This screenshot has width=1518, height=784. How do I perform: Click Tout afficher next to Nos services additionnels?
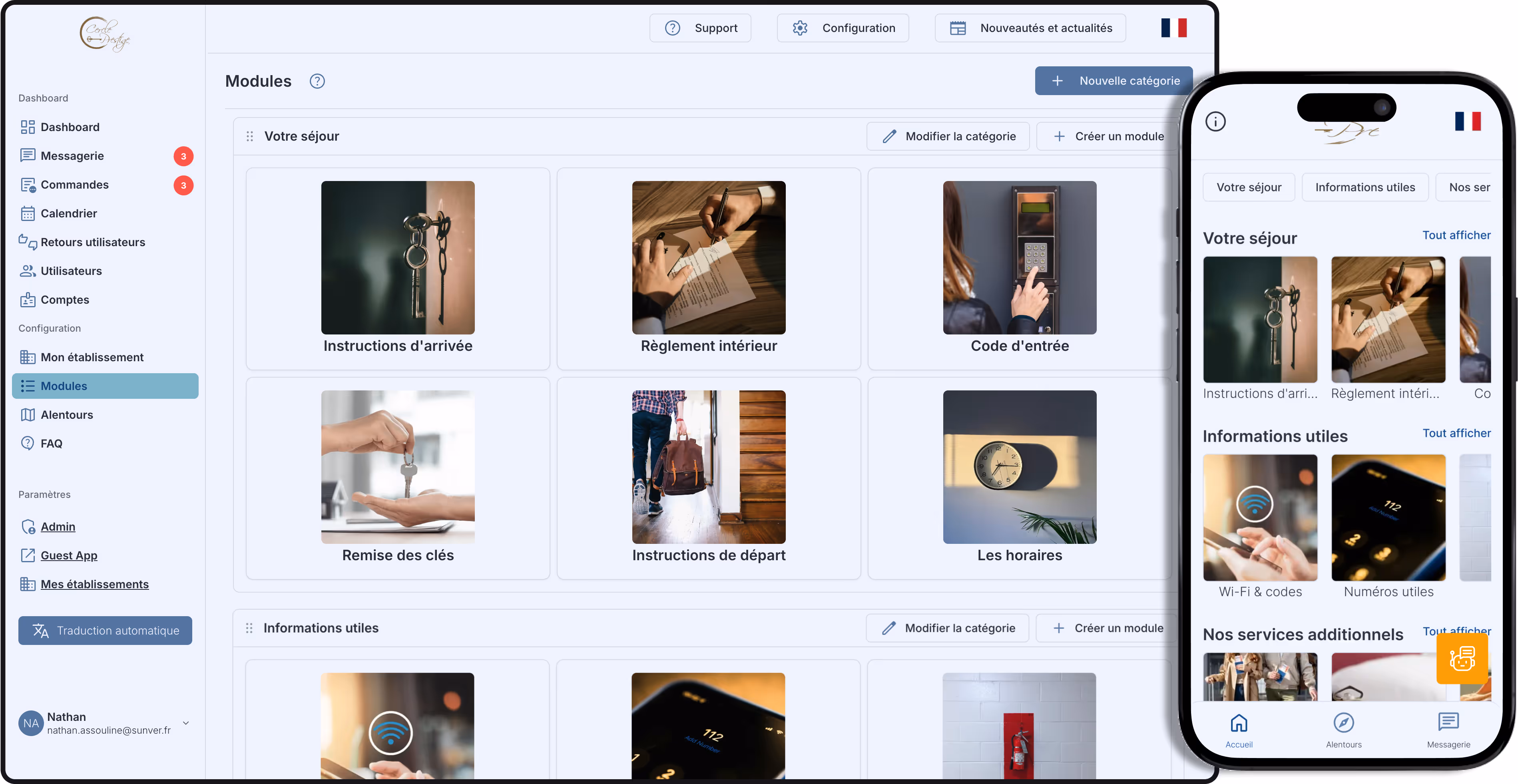point(1456,631)
